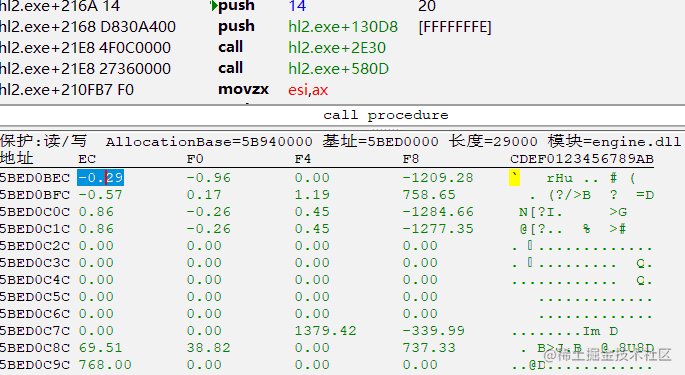Click the -1284.66 value
Image resolution: width=685 pixels, height=375 pixels.
438,212
